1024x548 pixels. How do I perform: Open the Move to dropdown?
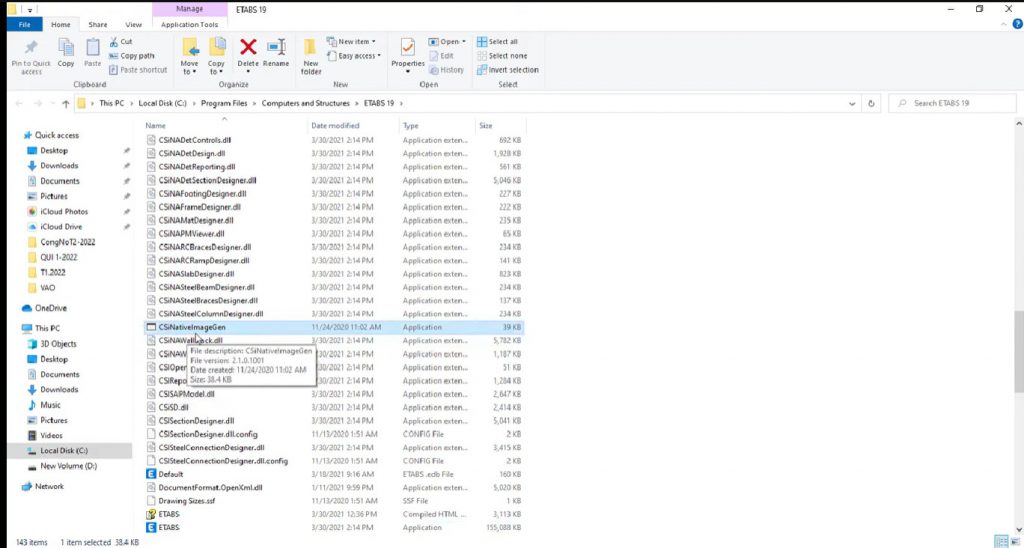(x=189, y=67)
